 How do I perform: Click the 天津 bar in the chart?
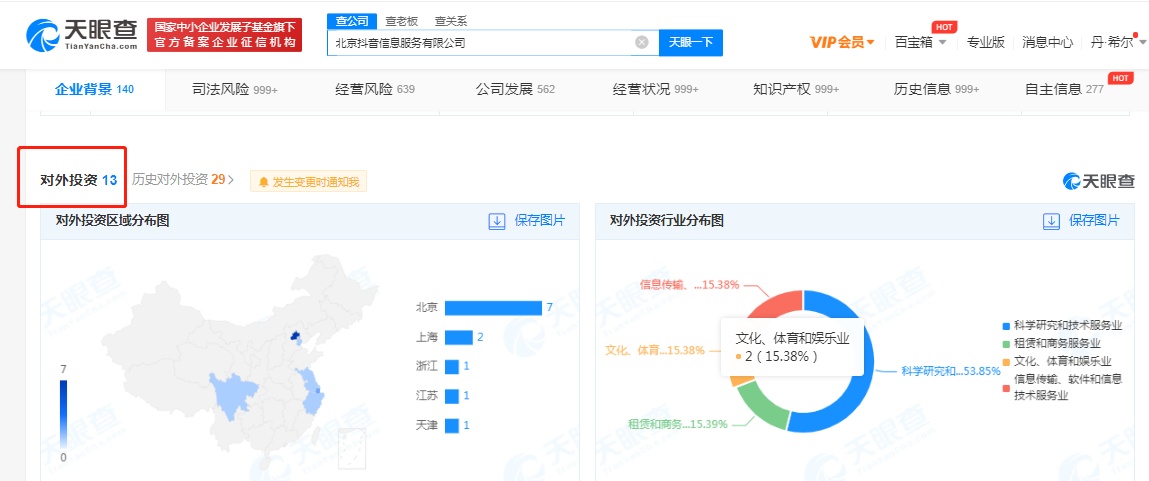[x=451, y=425]
